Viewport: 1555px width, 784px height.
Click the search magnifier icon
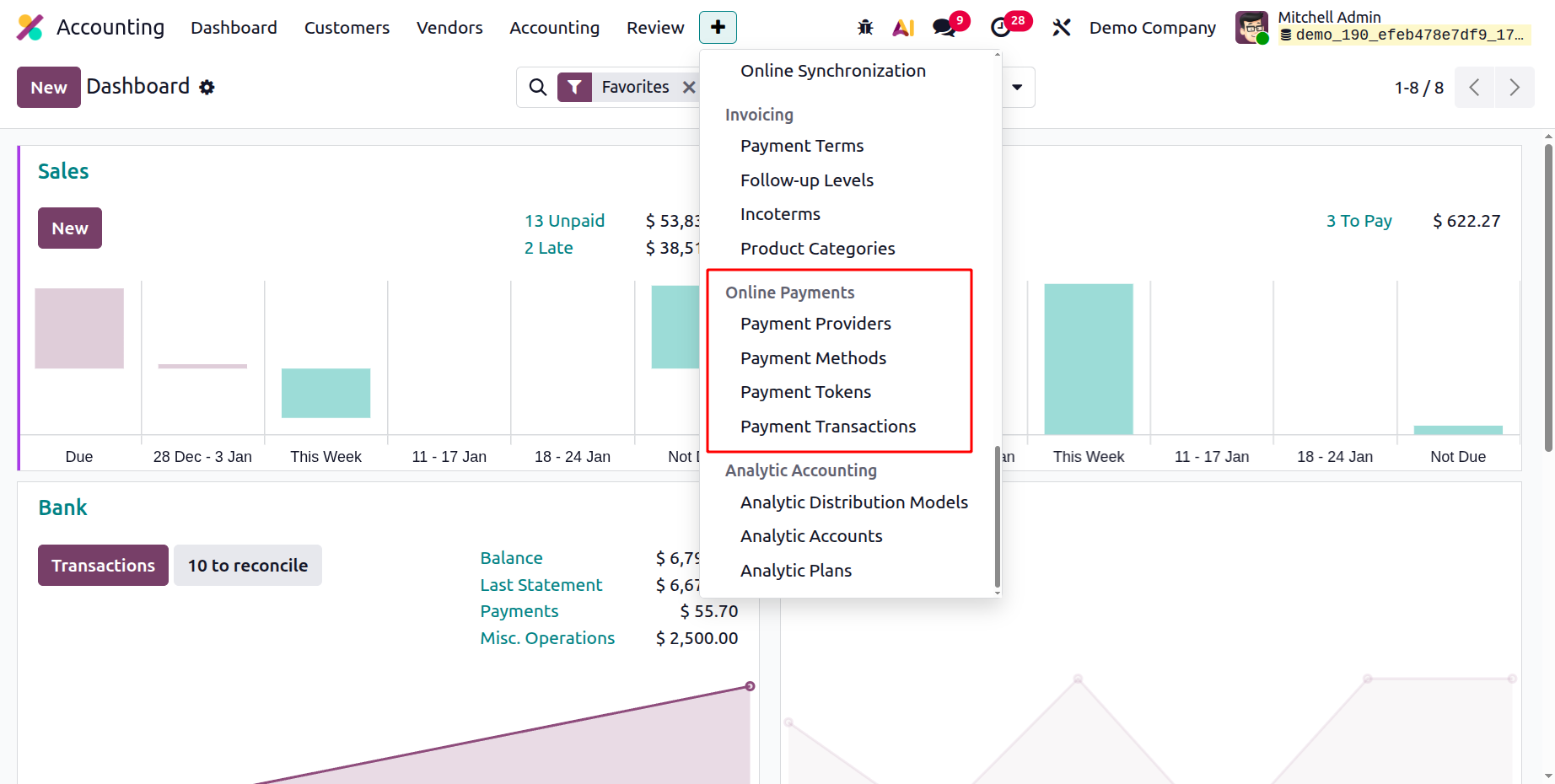pyautogui.click(x=537, y=87)
